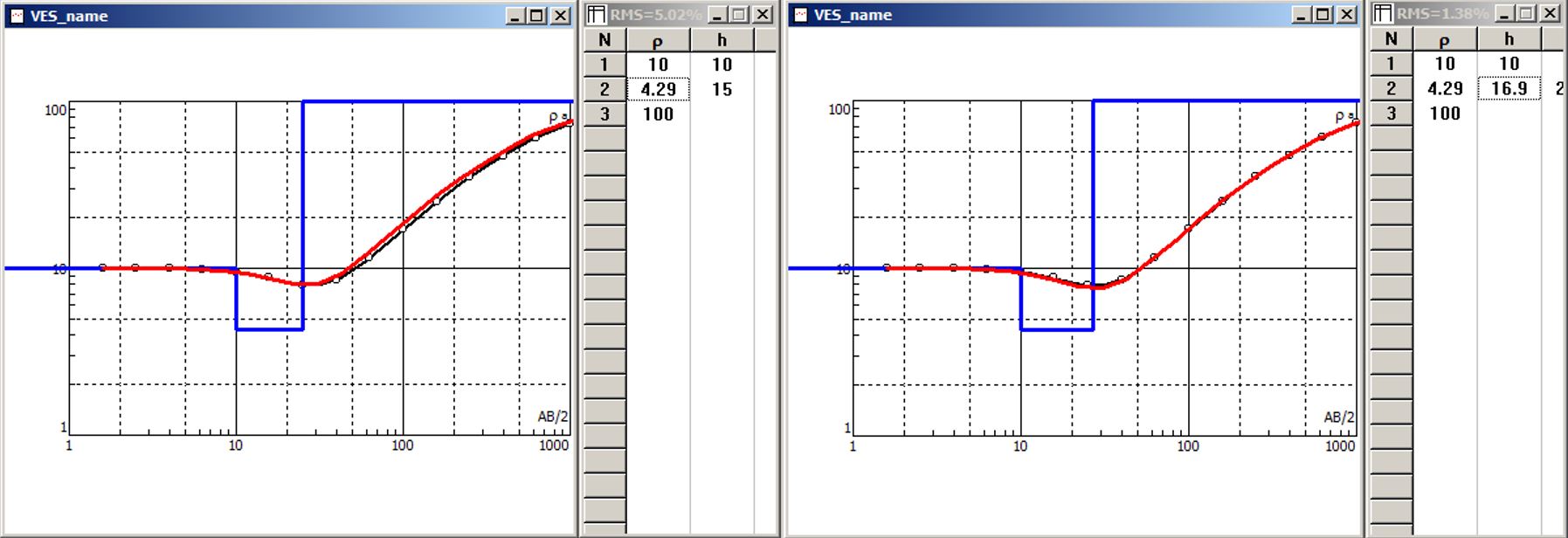Select row header 1 in the RMS=5.02% table
Viewport: 1568px width, 538px height.
coord(604,65)
